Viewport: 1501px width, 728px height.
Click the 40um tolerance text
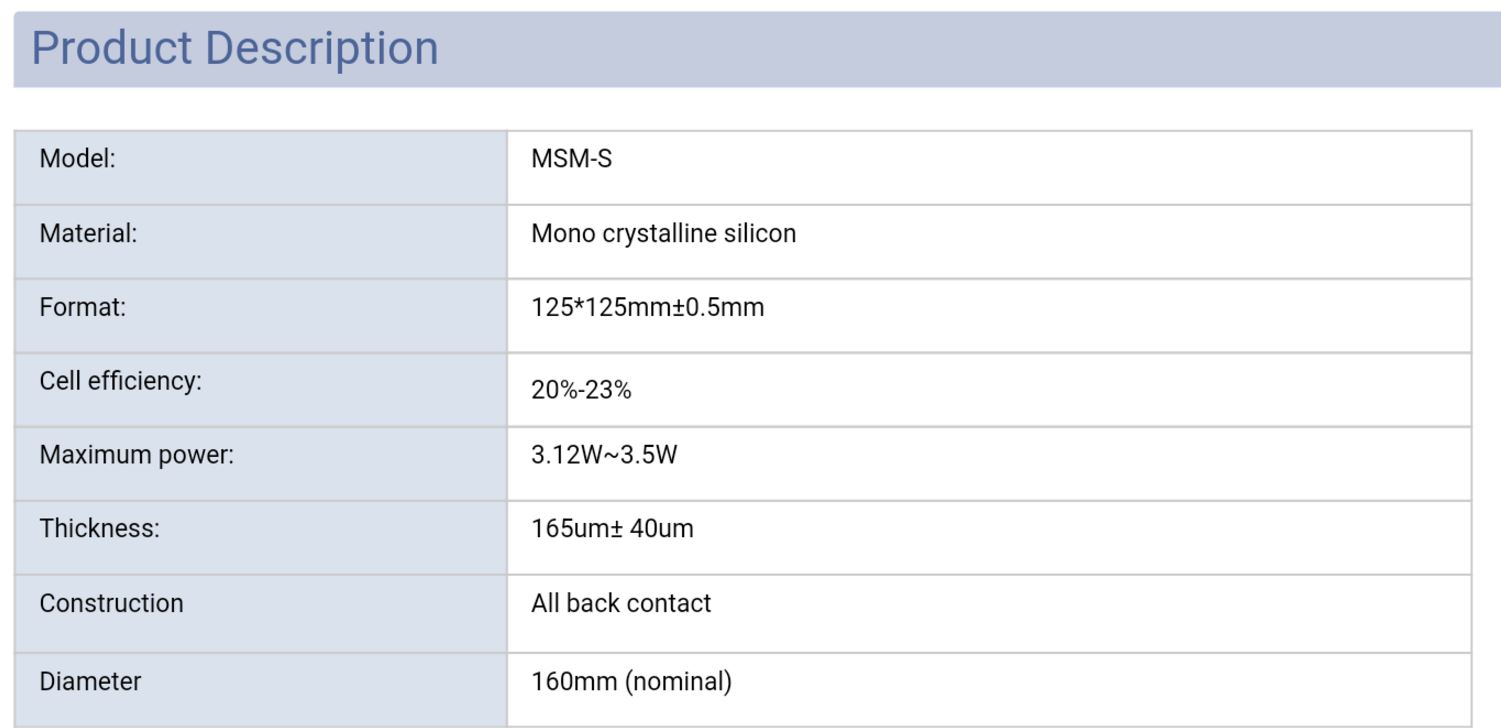point(661,529)
